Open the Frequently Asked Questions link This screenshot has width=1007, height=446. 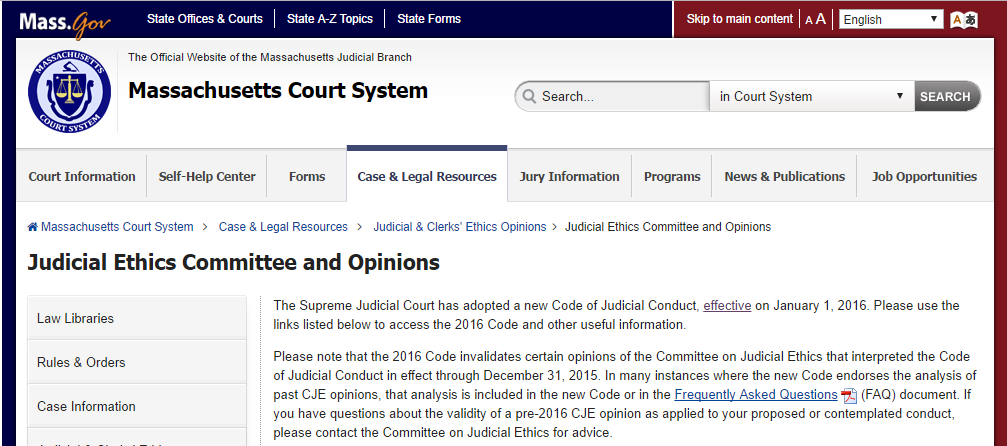coord(756,395)
